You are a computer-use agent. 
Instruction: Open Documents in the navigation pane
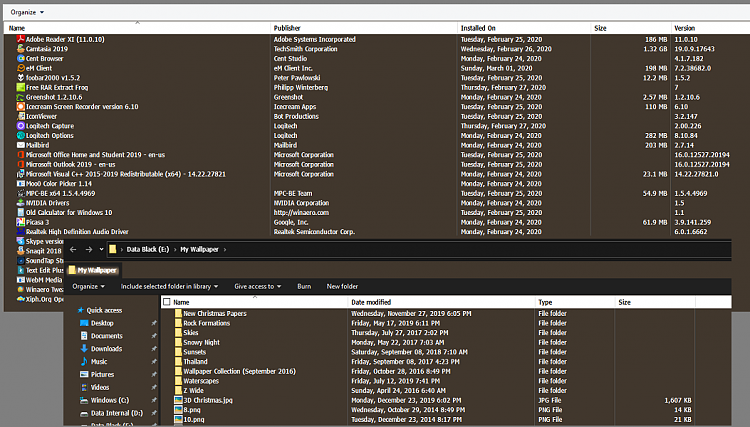[x=107, y=336]
